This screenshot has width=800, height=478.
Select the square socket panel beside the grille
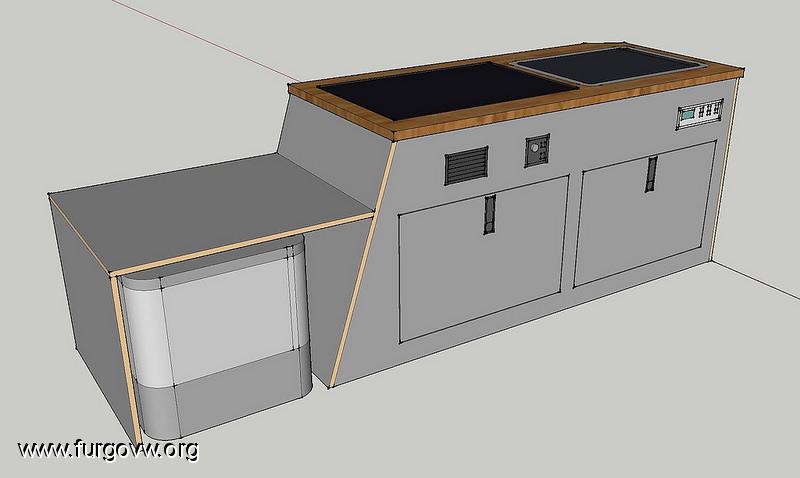537,150
